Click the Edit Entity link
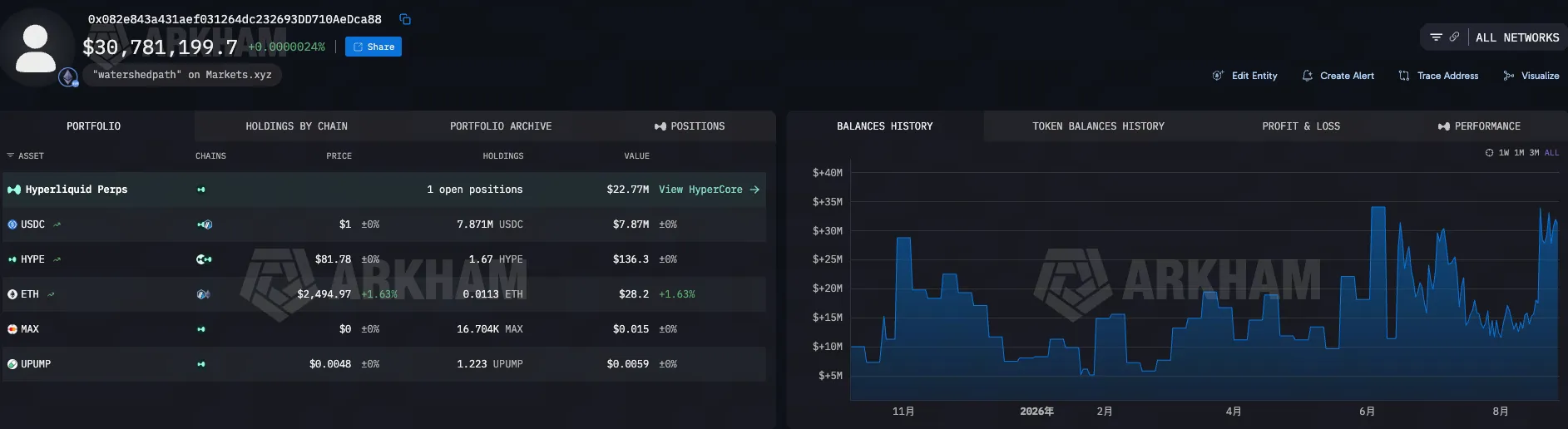Viewport: 1568px width, 429px height. (x=1254, y=76)
